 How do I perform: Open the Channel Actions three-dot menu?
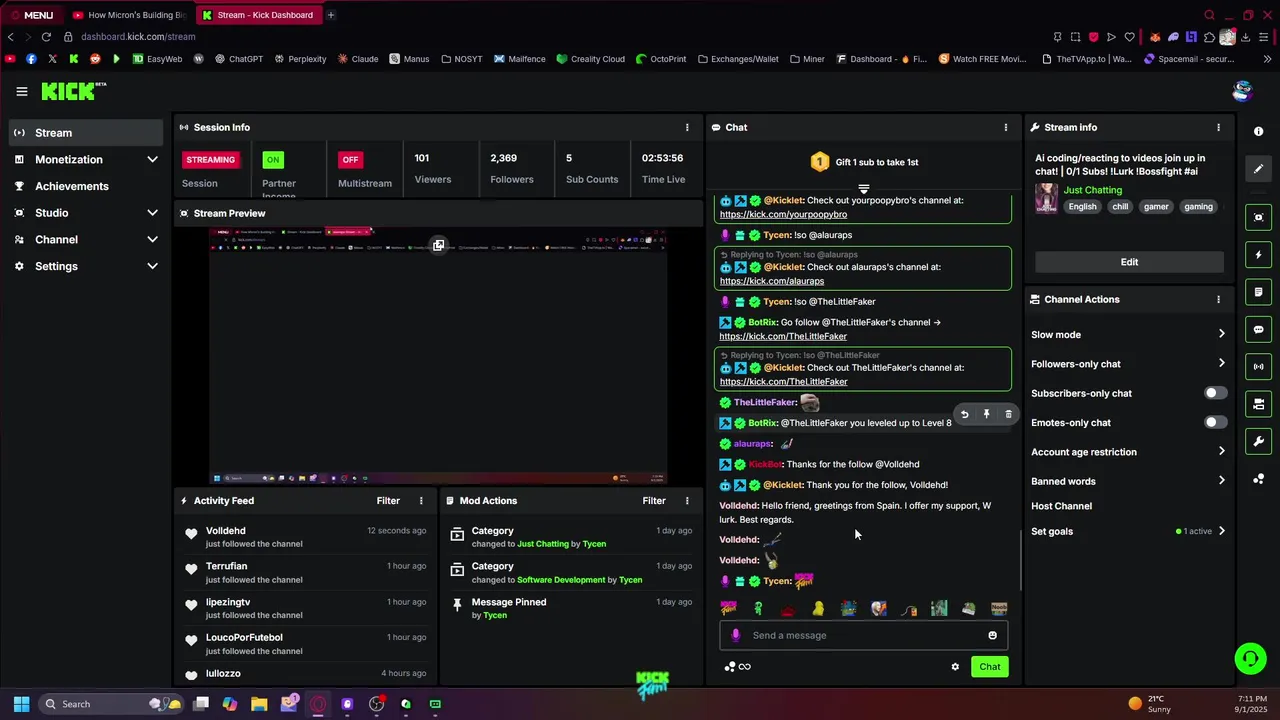(x=1218, y=299)
